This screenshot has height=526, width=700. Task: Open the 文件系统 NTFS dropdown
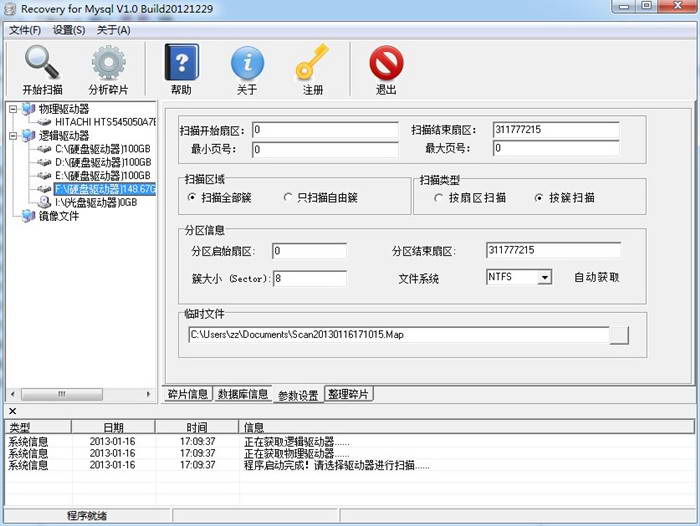(x=544, y=277)
